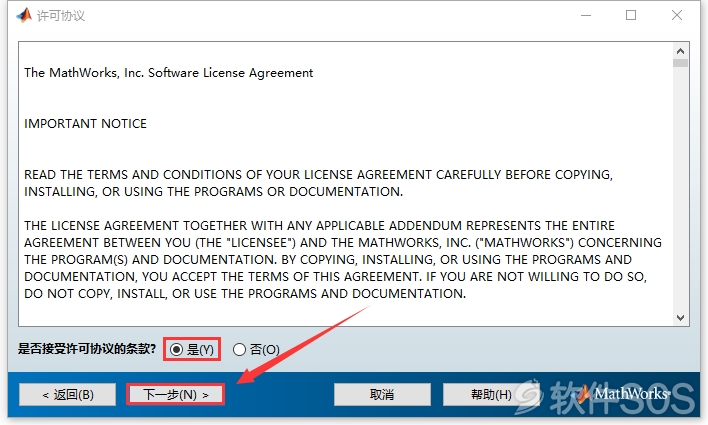The width and height of the screenshot is (708, 425).
Task: Select the 是(Y) radio button
Action: click(x=177, y=349)
